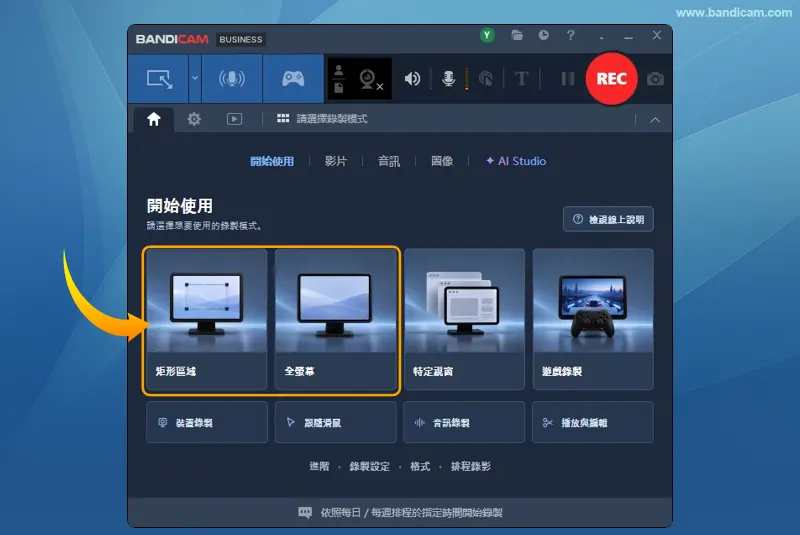Choose the 矩形區域 recording mode card
The width and height of the screenshot is (800, 535).
click(207, 319)
